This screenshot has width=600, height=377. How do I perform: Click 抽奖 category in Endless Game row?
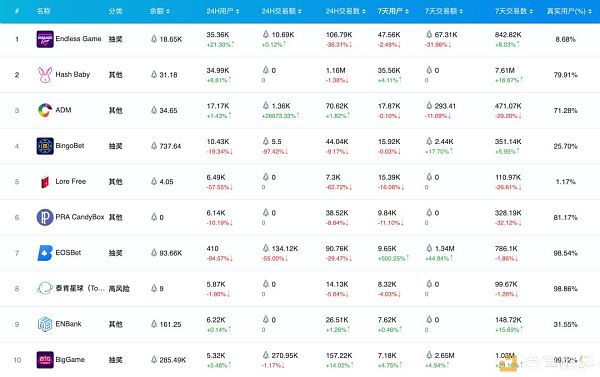coord(116,39)
